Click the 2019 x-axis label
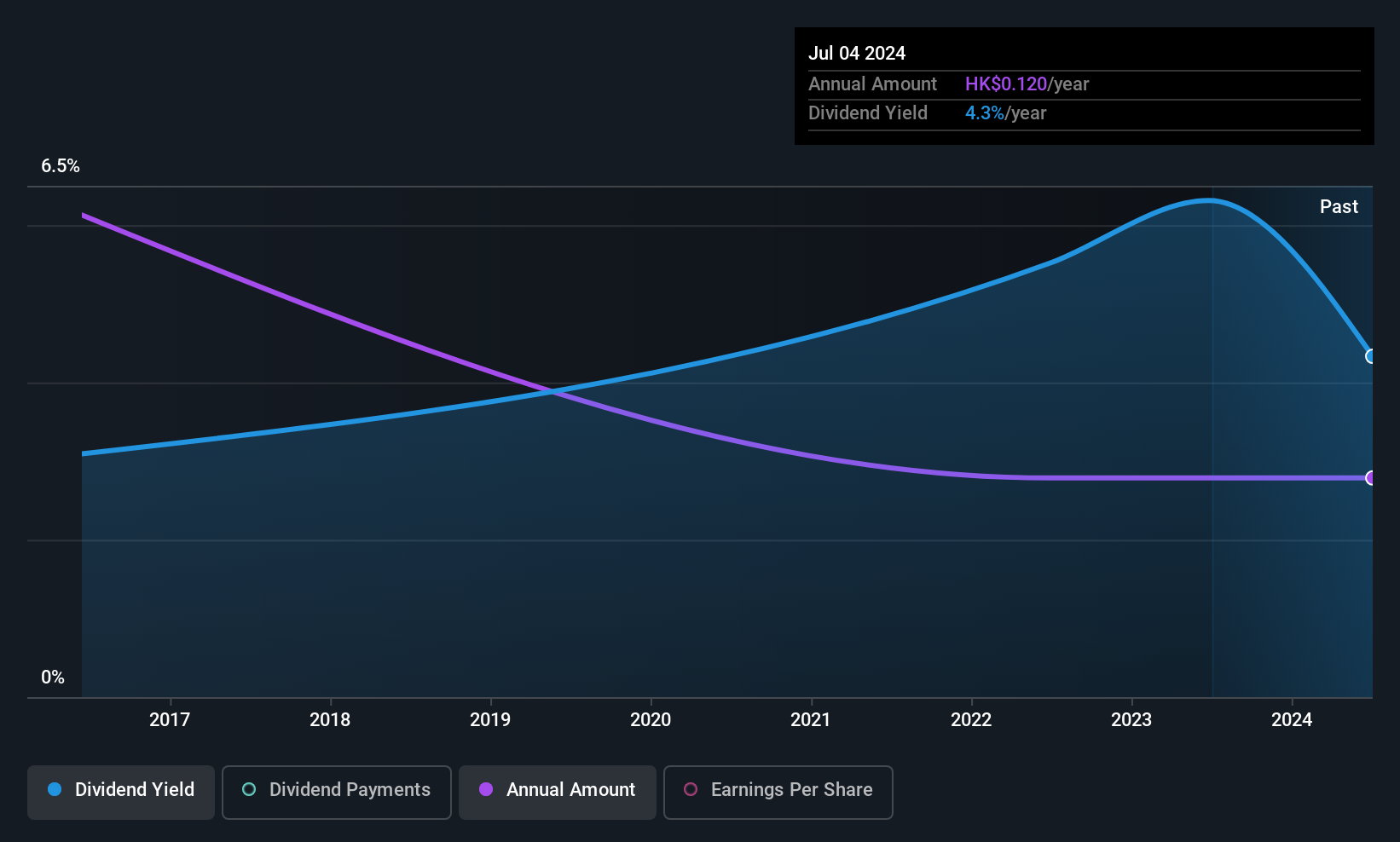Viewport: 1400px width, 842px height. point(490,720)
